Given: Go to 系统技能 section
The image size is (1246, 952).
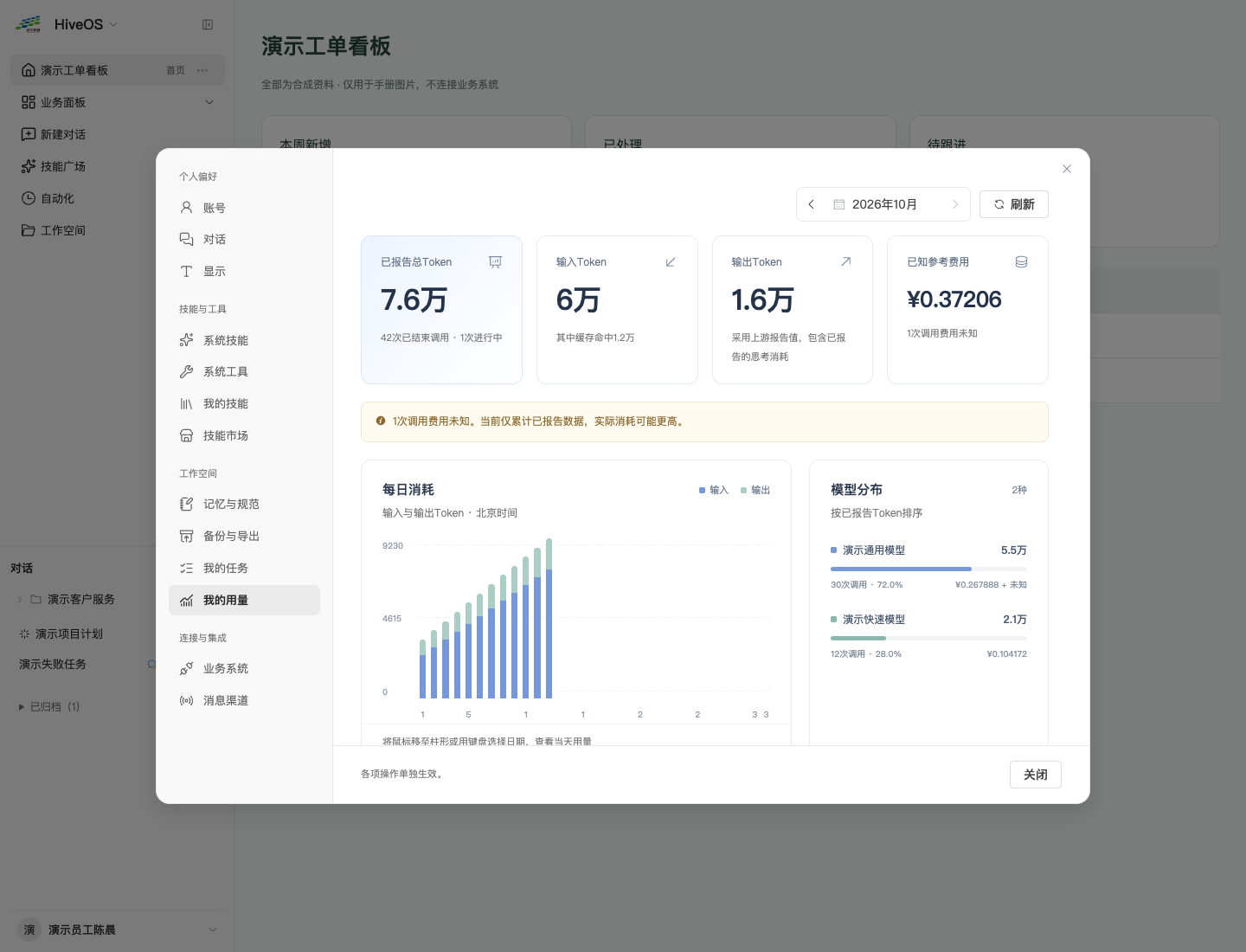Looking at the screenshot, I should [244, 340].
